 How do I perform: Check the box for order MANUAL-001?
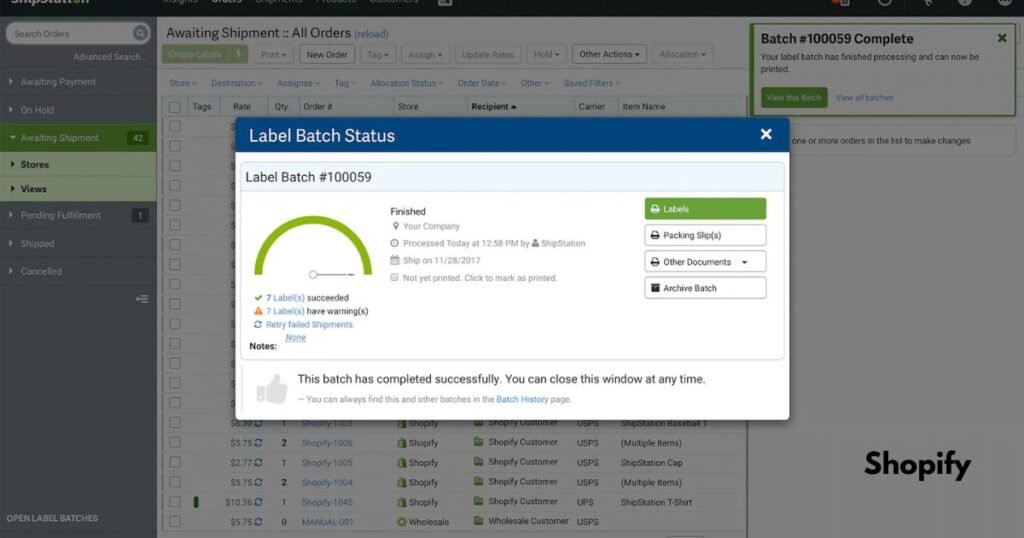pos(174,522)
